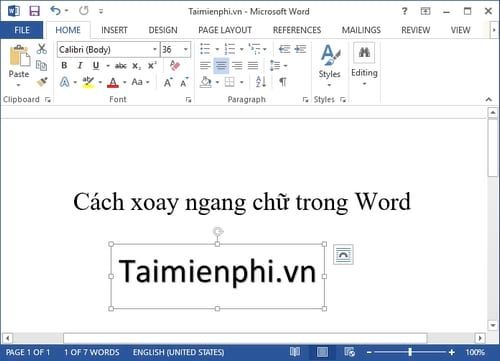Switch to Print Layout view
Screen dimensions: 500x361
point(322,352)
